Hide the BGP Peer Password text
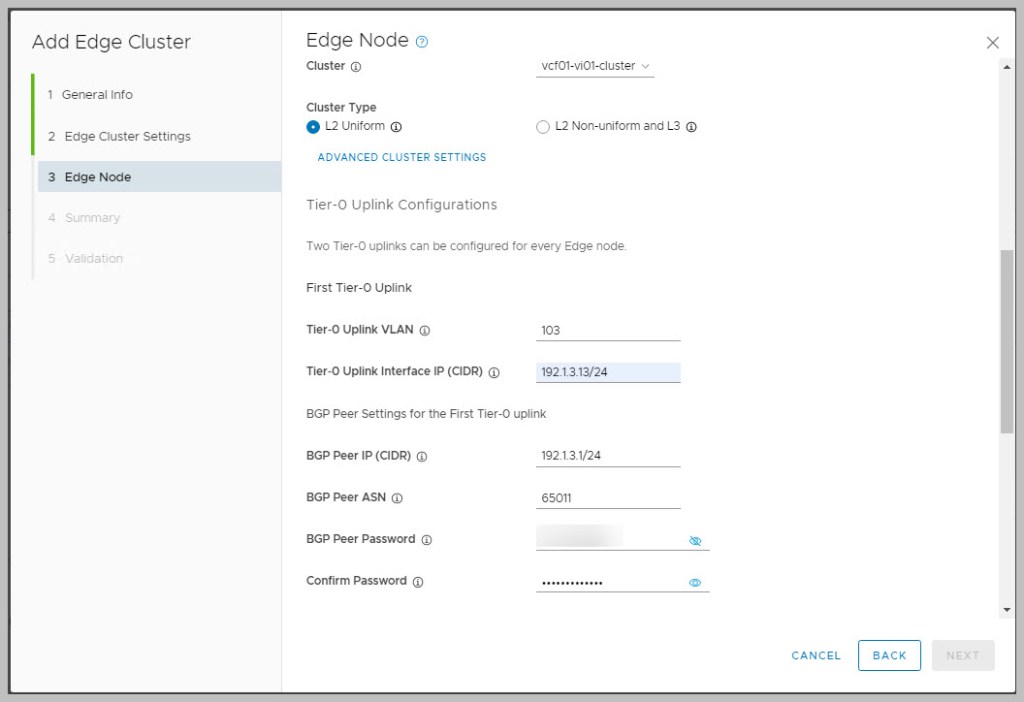Viewport: 1024px width, 702px height. 695,541
